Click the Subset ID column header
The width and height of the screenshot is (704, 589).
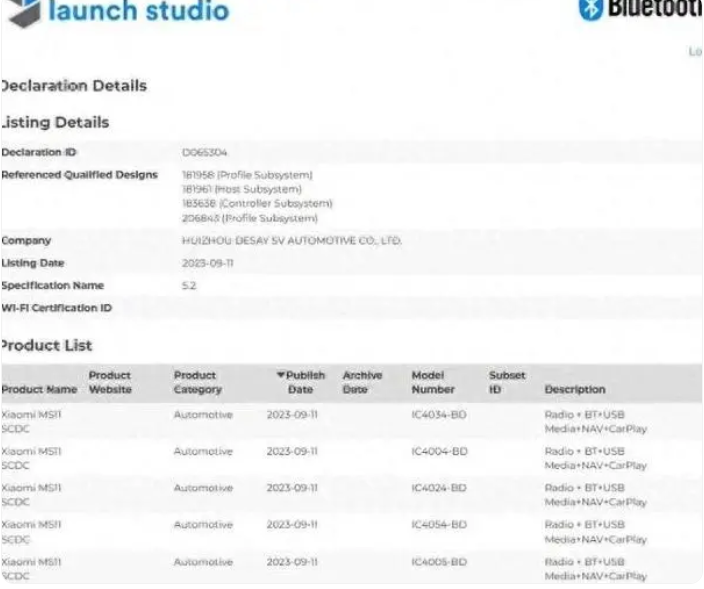pyautogui.click(x=507, y=382)
